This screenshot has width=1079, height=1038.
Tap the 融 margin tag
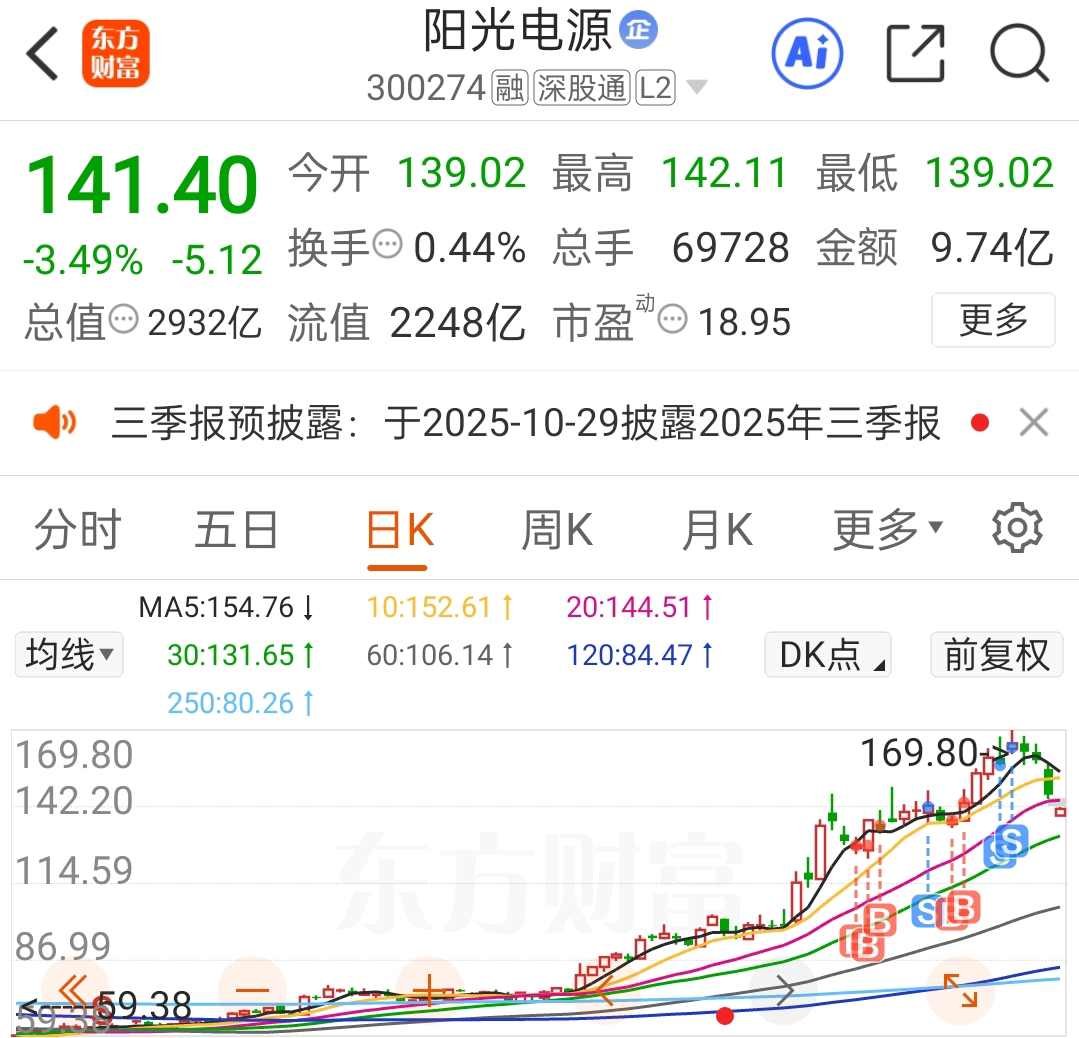509,88
